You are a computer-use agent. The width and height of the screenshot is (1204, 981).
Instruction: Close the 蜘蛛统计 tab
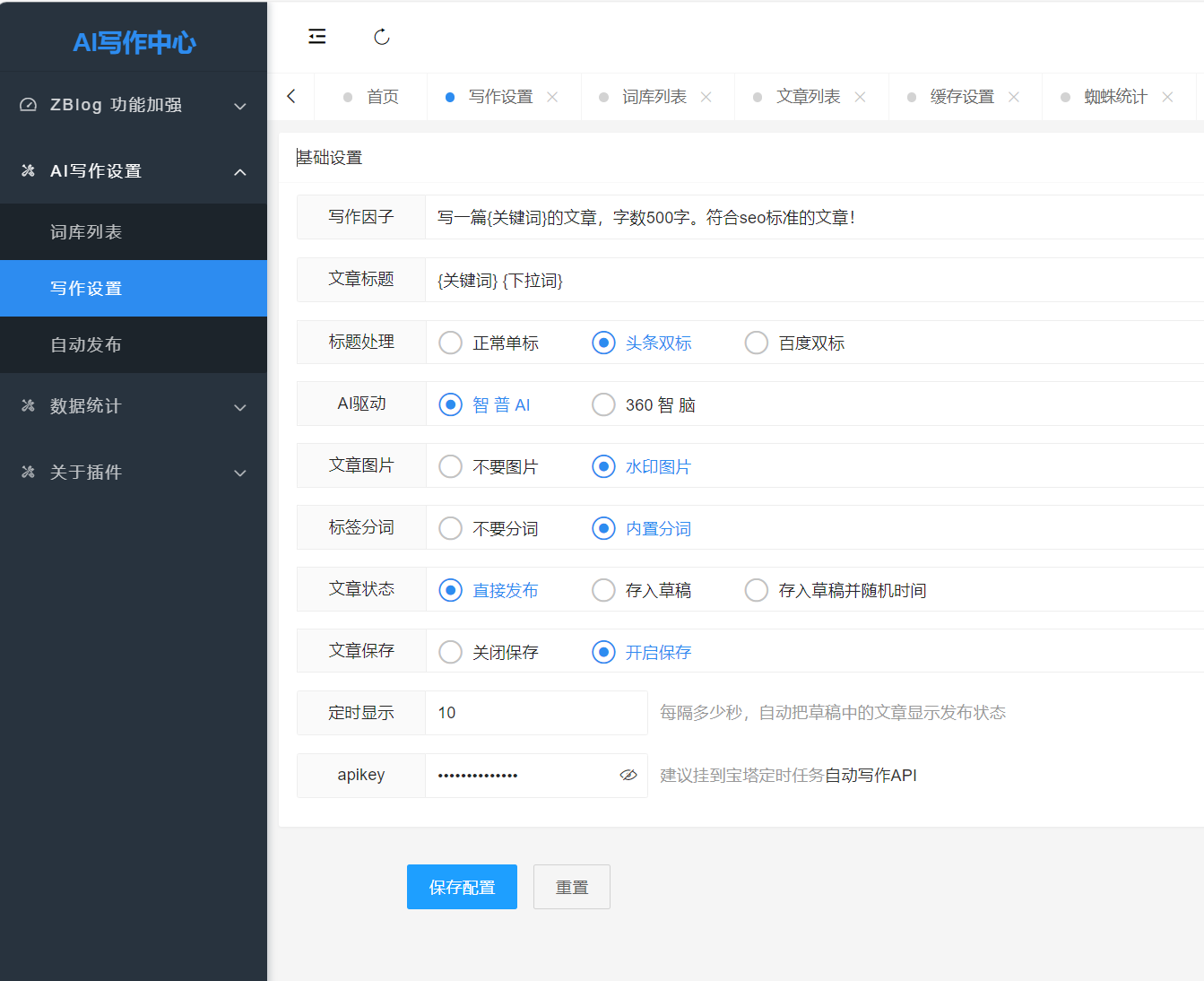[x=1167, y=97]
